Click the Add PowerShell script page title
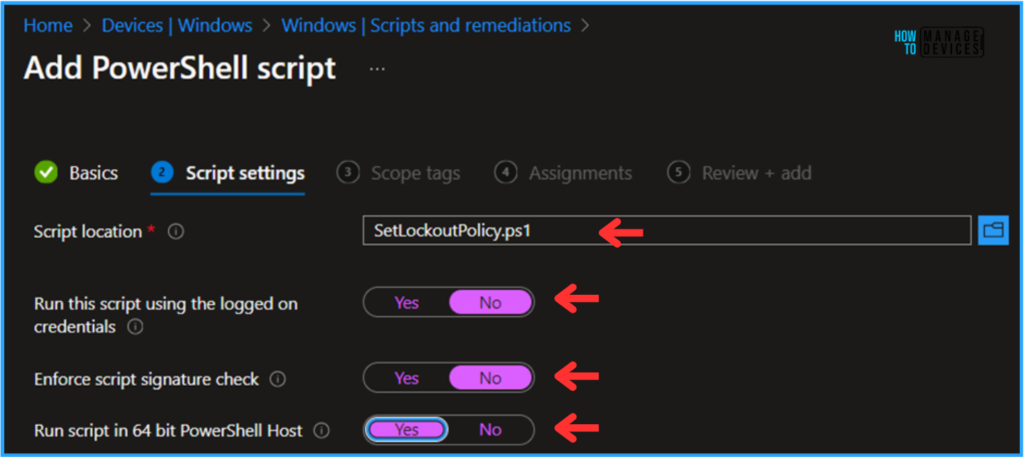Screen dimensions: 1024x459 pos(180,68)
